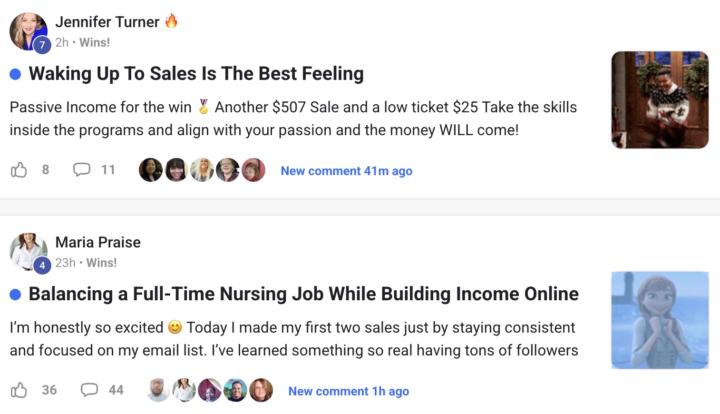The width and height of the screenshot is (720, 414).
Task: Click the level 7 badge on Jennifer's avatar
Action: pyautogui.click(x=41, y=45)
